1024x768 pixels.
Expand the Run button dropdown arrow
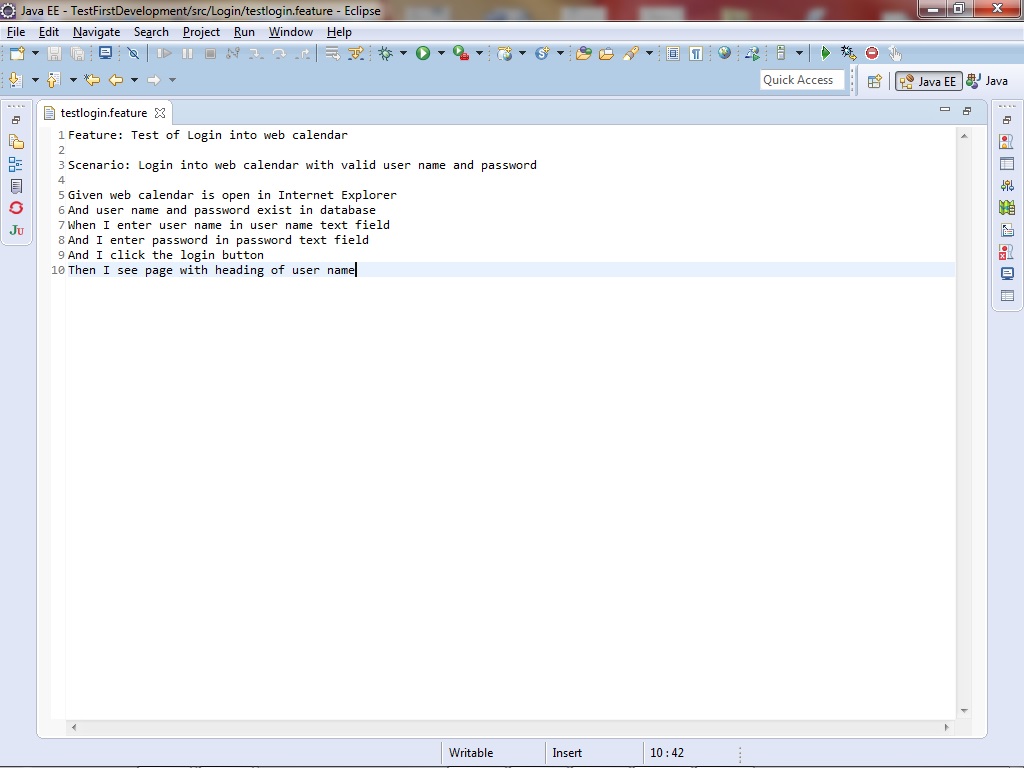coord(441,54)
